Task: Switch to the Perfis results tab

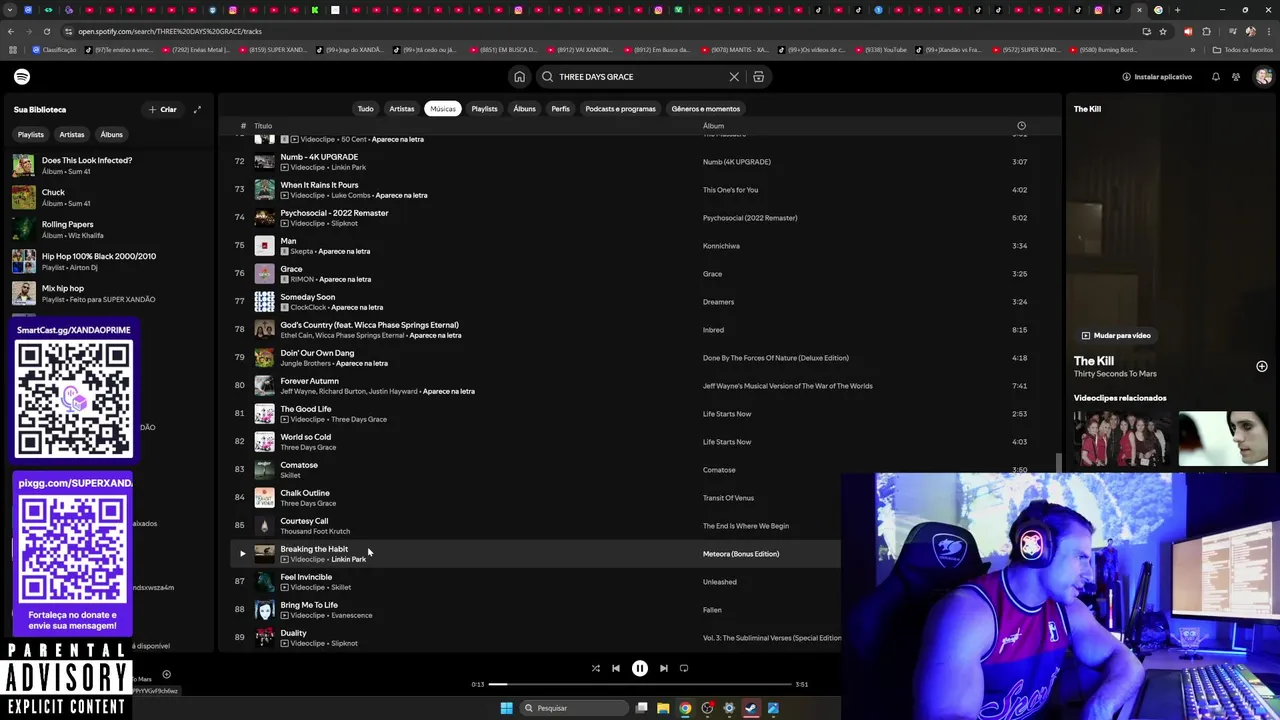Action: click(560, 108)
